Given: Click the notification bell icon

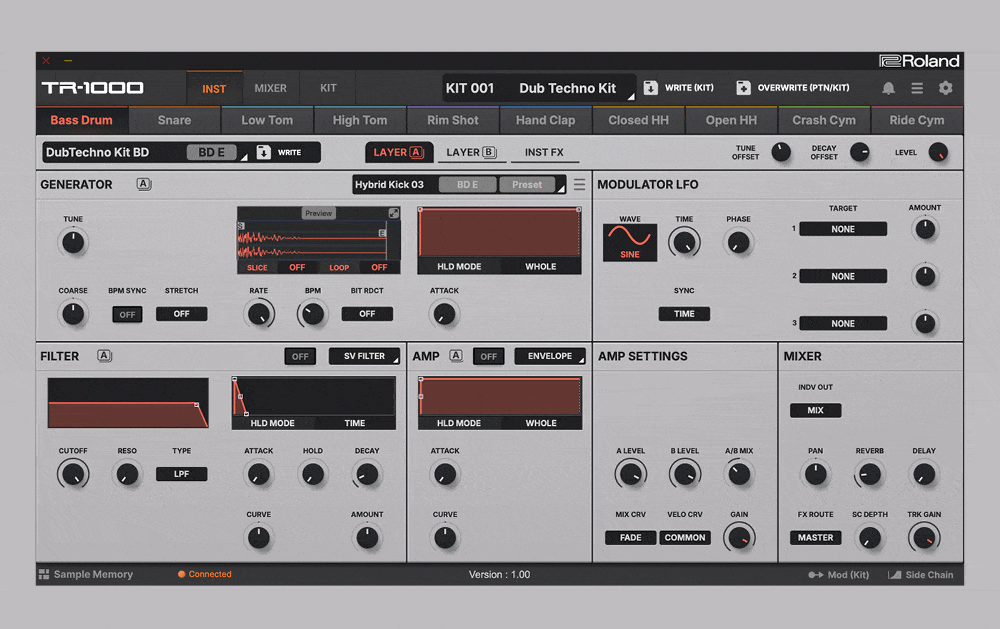Looking at the screenshot, I should point(888,88).
